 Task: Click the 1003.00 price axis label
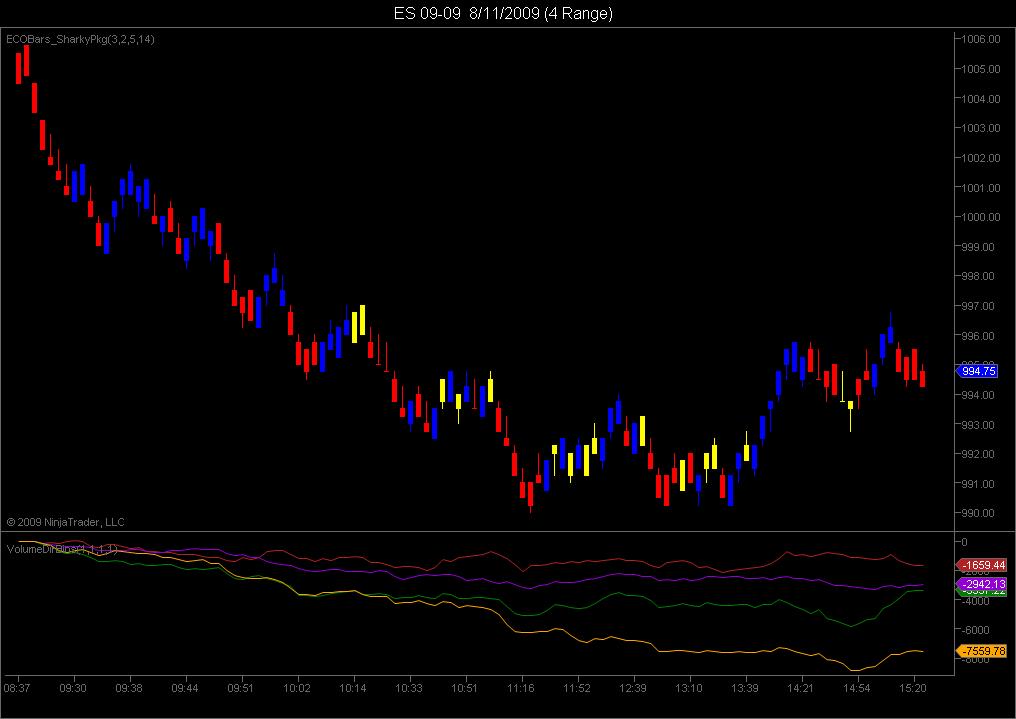(x=981, y=128)
